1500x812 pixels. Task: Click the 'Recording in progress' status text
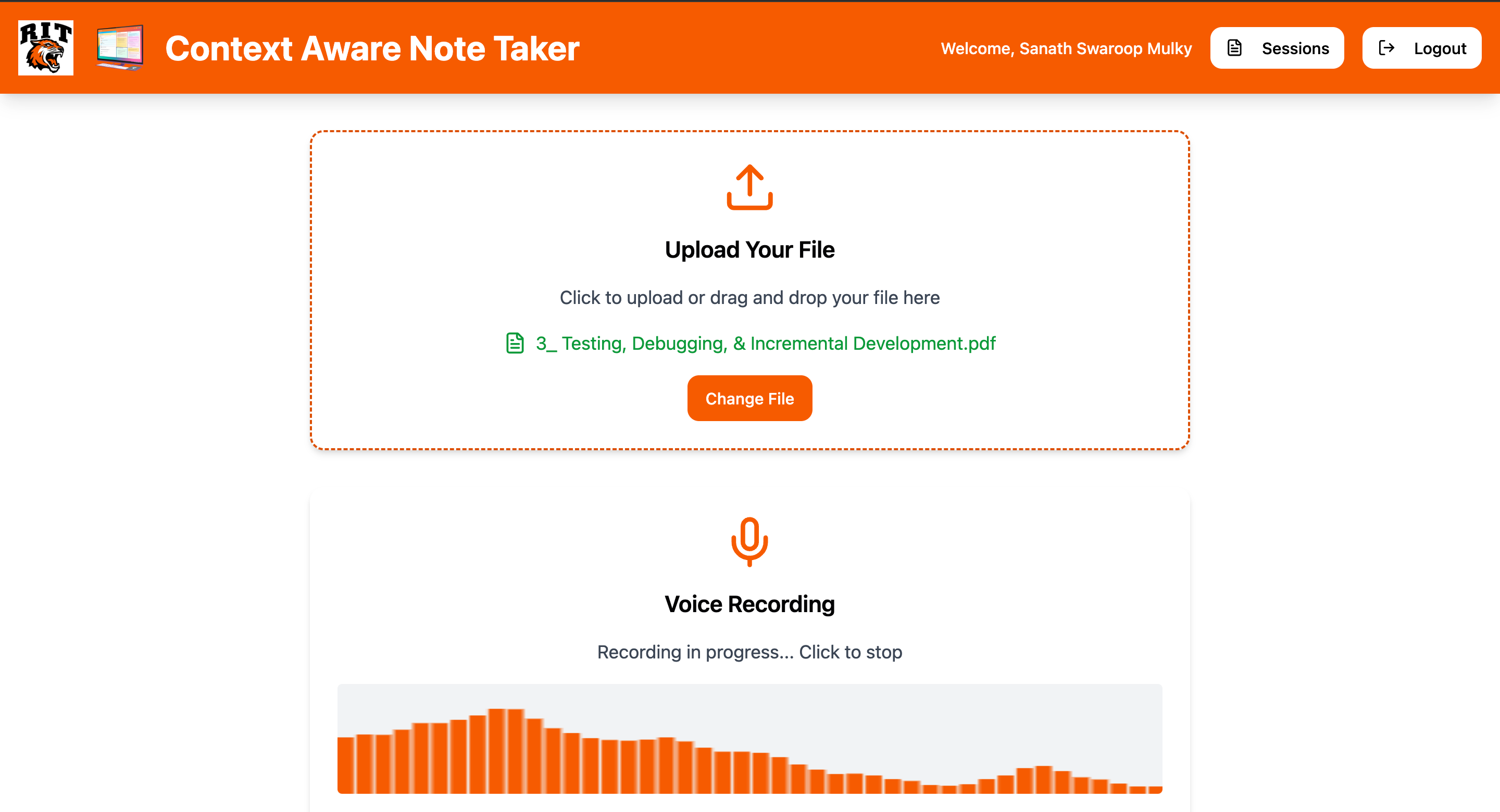(x=749, y=652)
